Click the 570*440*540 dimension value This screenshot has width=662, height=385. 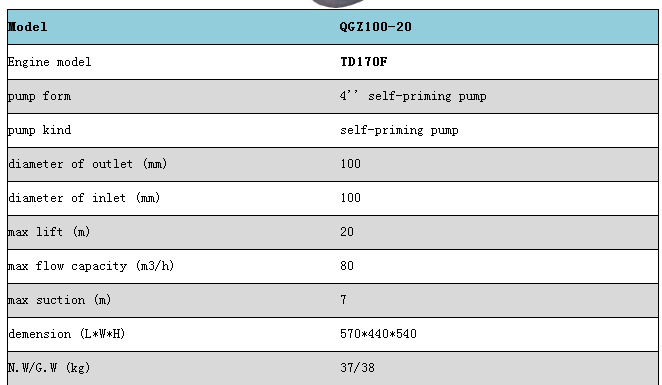(378, 334)
